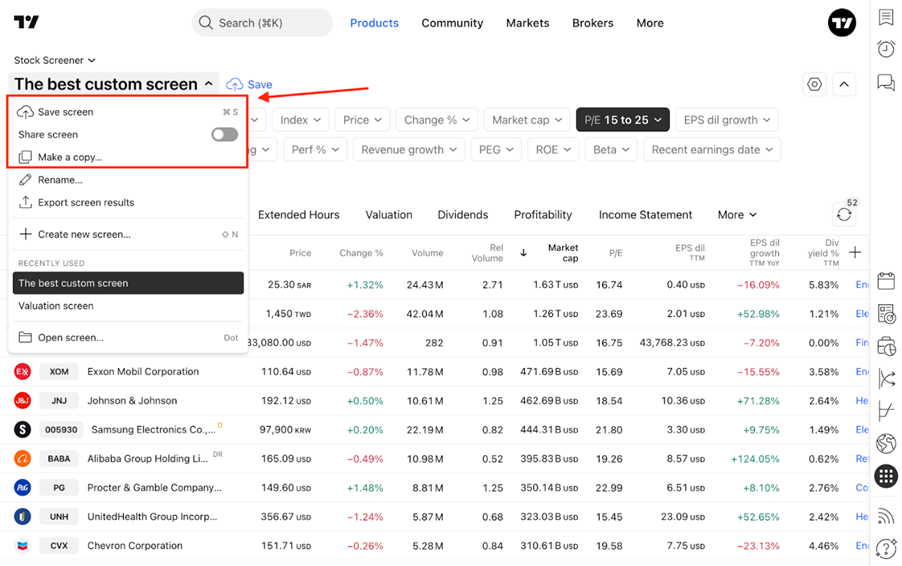Click the Samsung Electronics logo icon
902x566 pixels.
pos(22,429)
